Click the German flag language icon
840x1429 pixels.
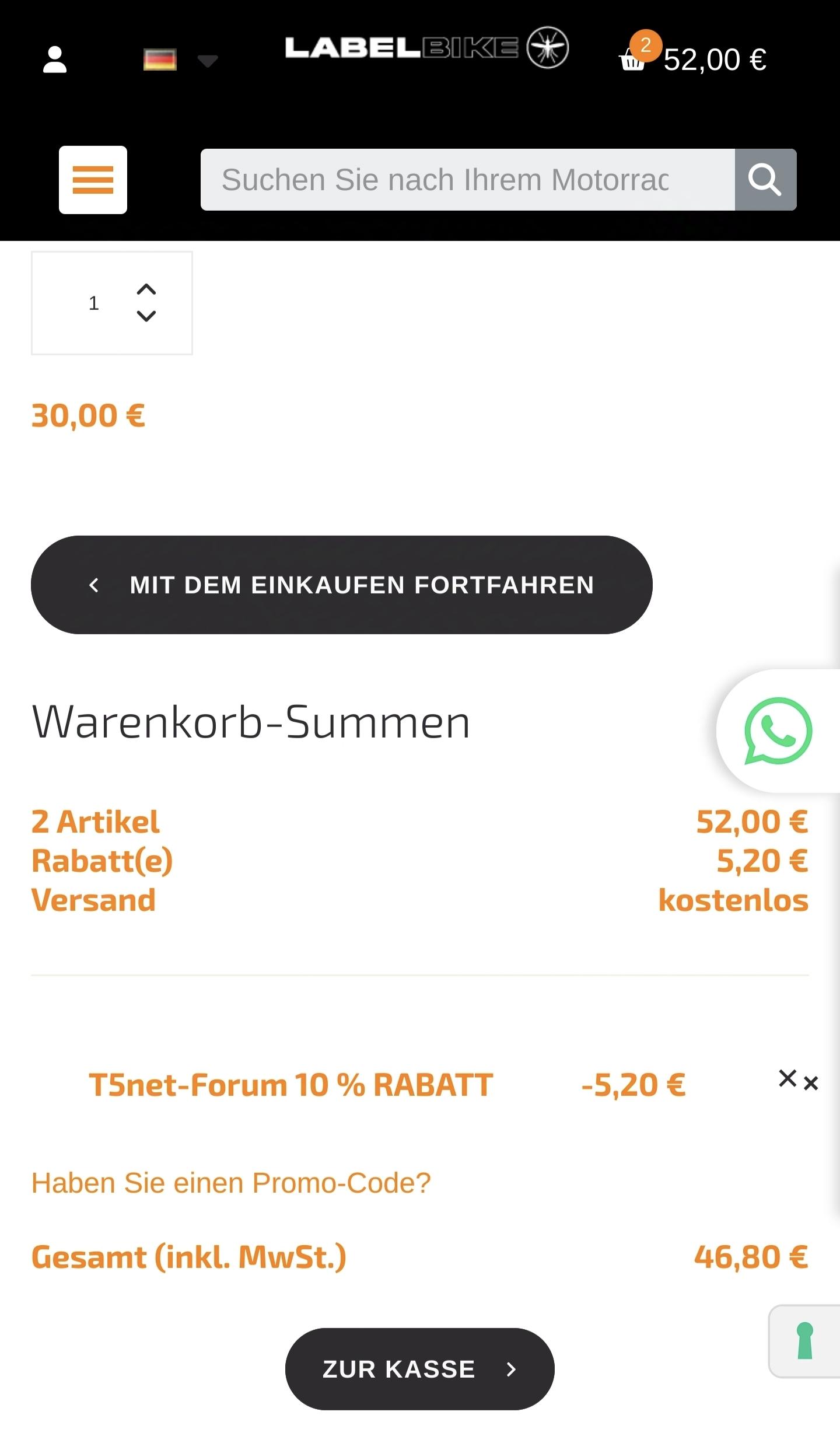coord(160,60)
